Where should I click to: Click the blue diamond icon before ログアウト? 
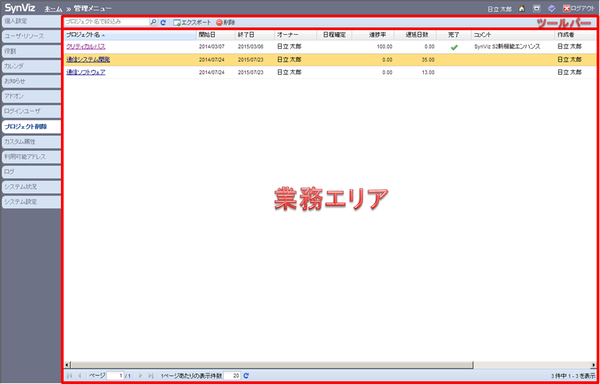pyautogui.click(x=551, y=9)
